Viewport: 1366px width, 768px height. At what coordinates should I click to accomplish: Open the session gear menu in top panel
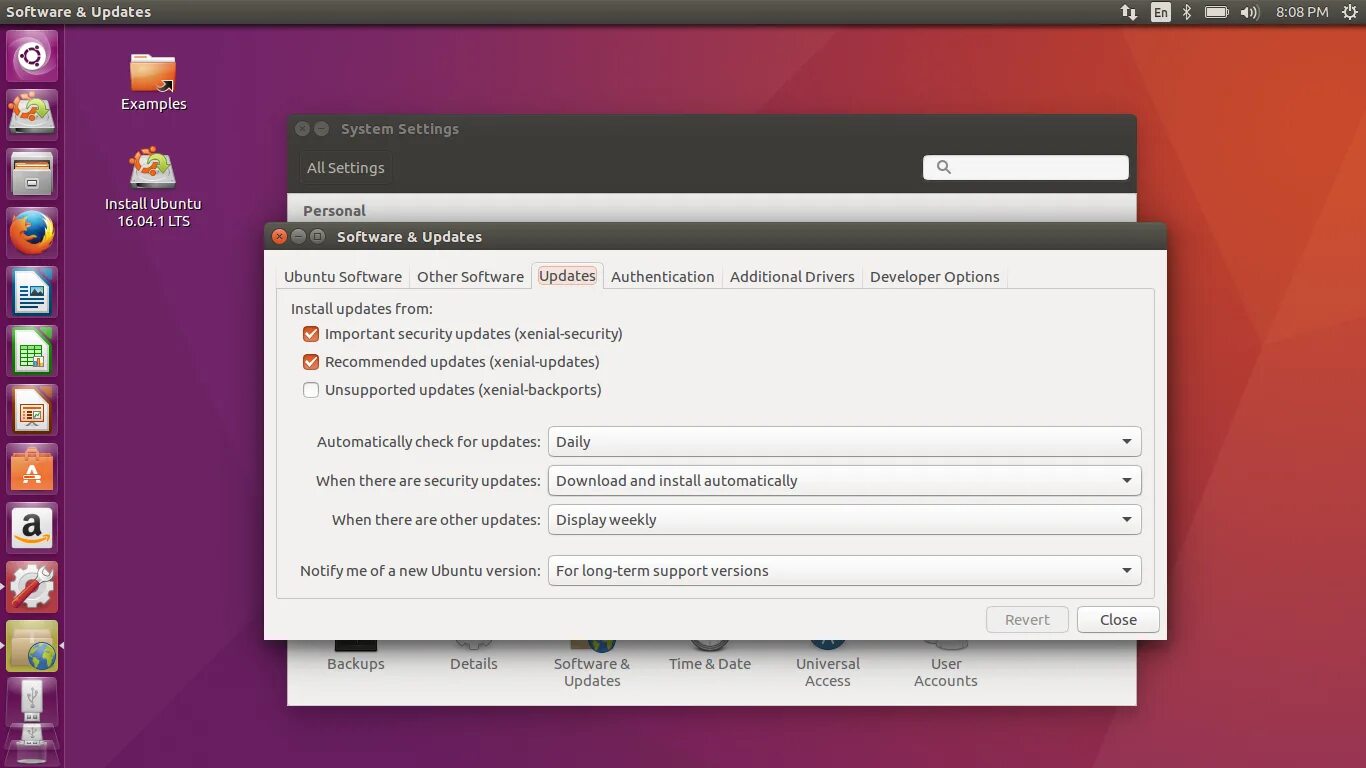click(1350, 12)
